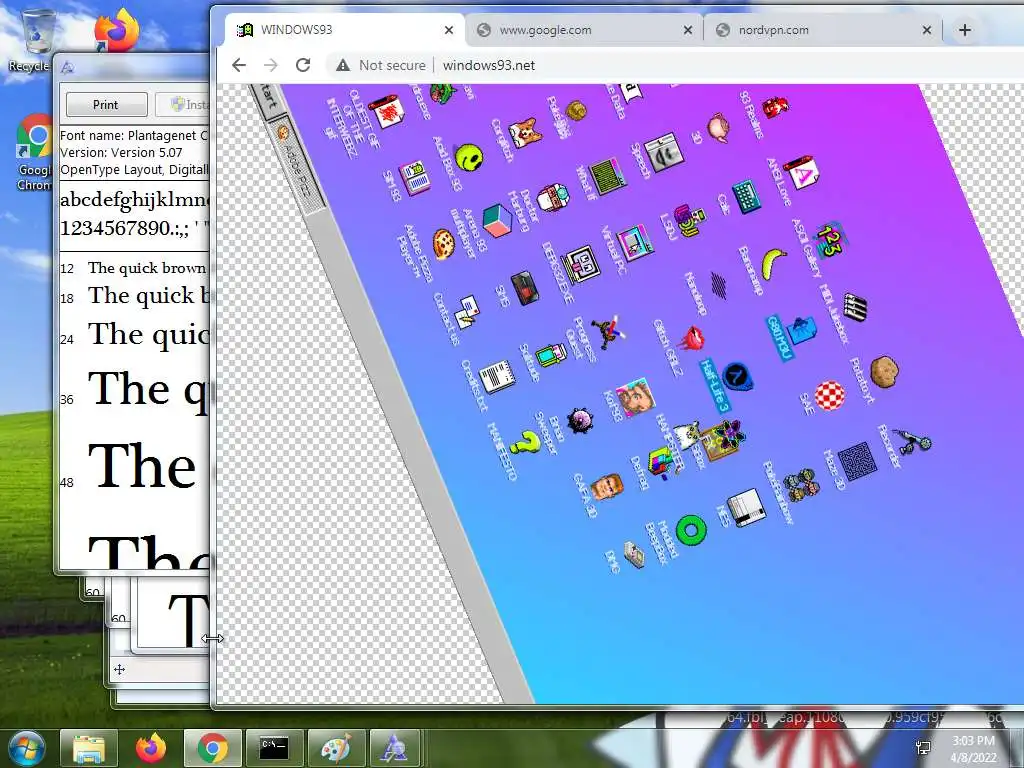The height and width of the screenshot is (768, 1024).
Task: Open the DEFRG32.EXE icon
Action: 581,264
